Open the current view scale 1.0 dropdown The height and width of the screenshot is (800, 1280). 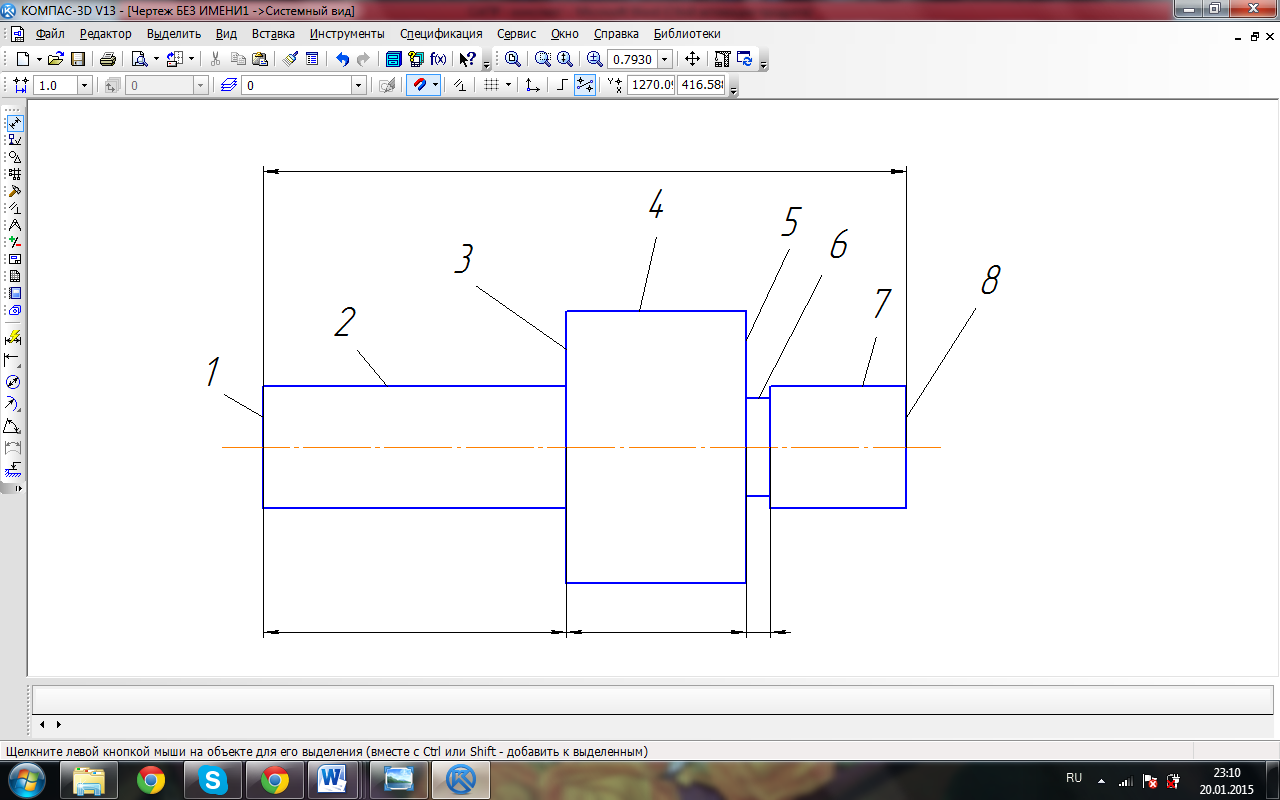(x=84, y=85)
